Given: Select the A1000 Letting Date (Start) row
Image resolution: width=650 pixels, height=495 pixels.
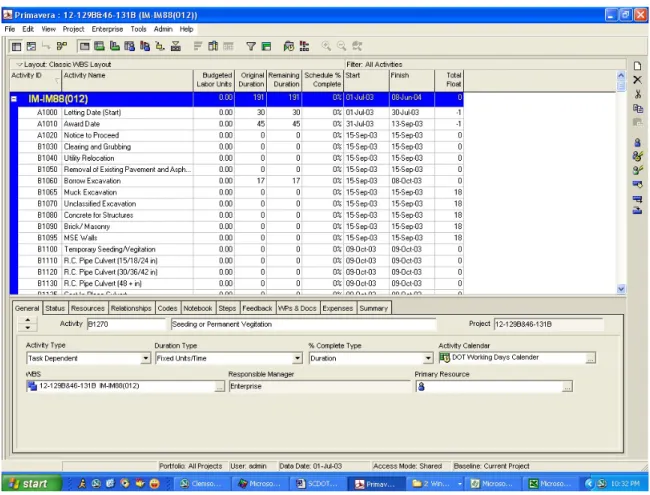Looking at the screenshot, I should tap(240, 113).
